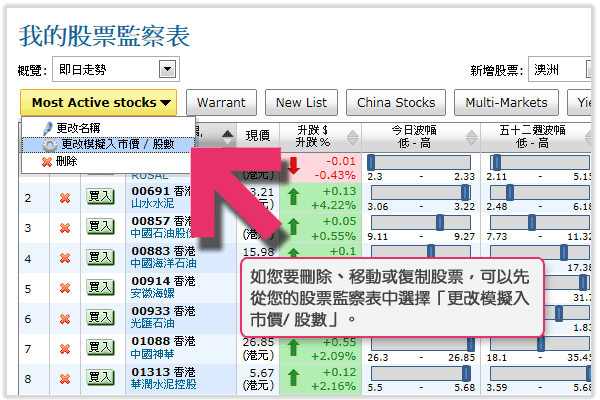The image size is (600, 400).
Task: Click stock code 01313
Action: point(150,372)
